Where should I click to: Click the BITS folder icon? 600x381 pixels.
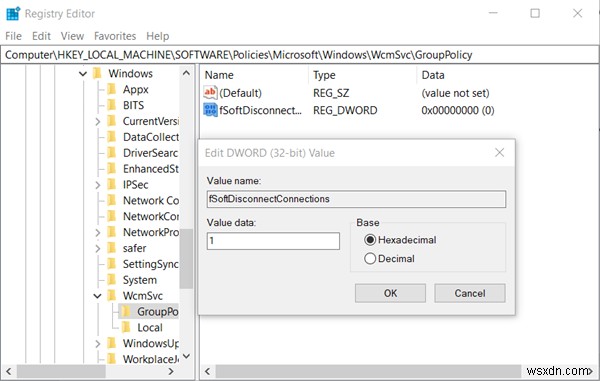(x=112, y=105)
